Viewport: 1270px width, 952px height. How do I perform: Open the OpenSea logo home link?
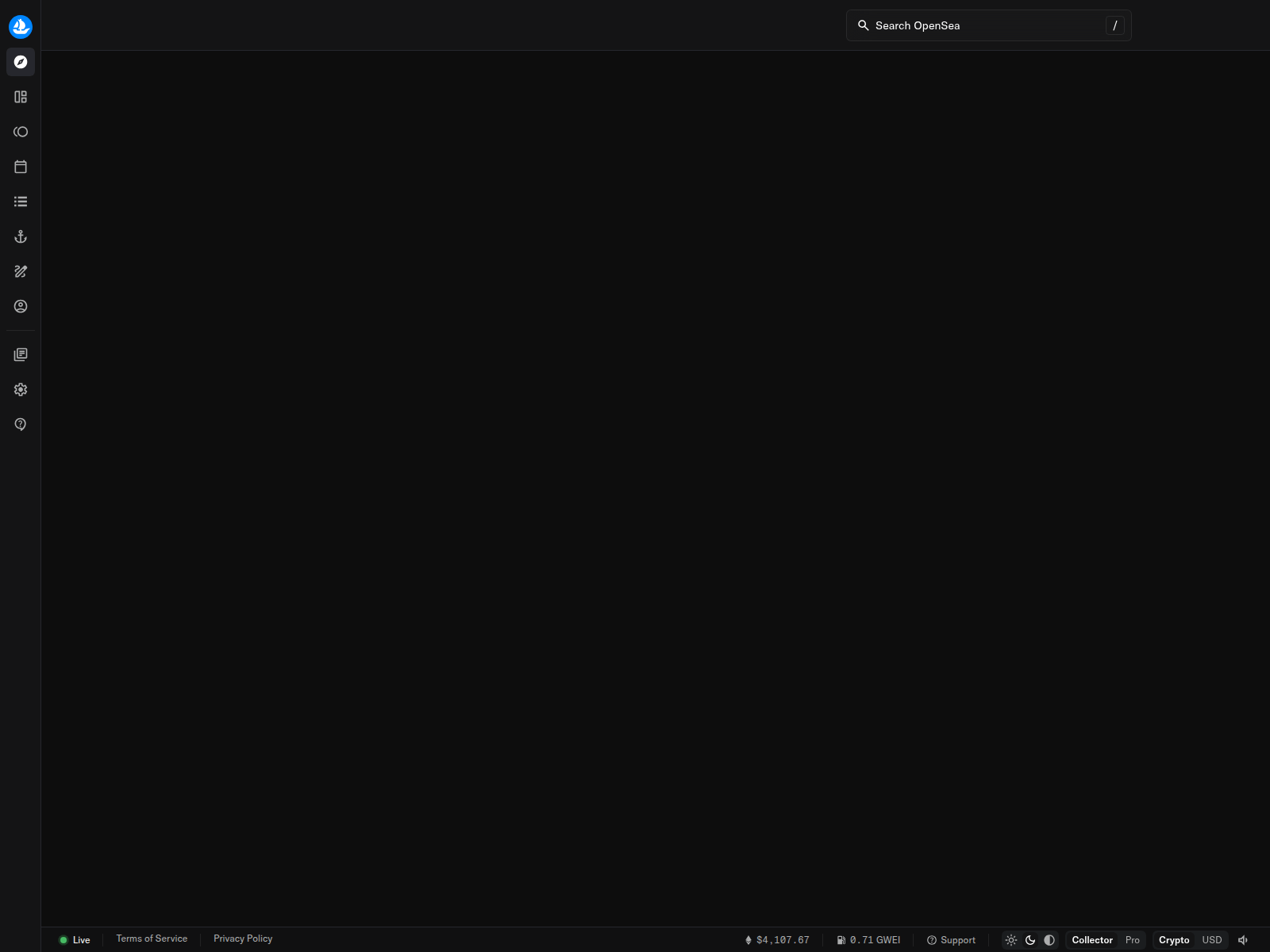pos(21,27)
